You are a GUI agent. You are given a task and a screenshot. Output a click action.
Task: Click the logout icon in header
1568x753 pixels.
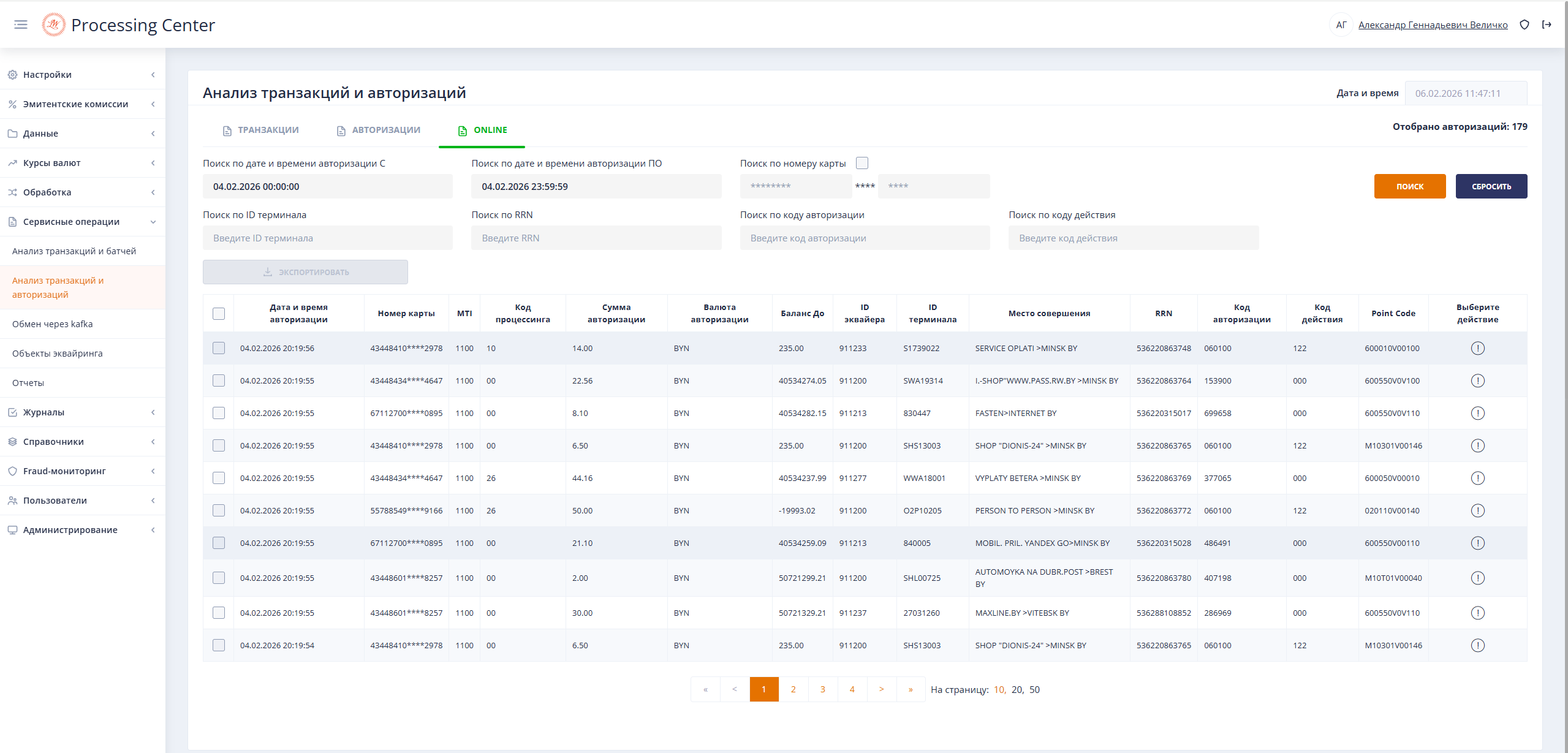coord(1547,25)
